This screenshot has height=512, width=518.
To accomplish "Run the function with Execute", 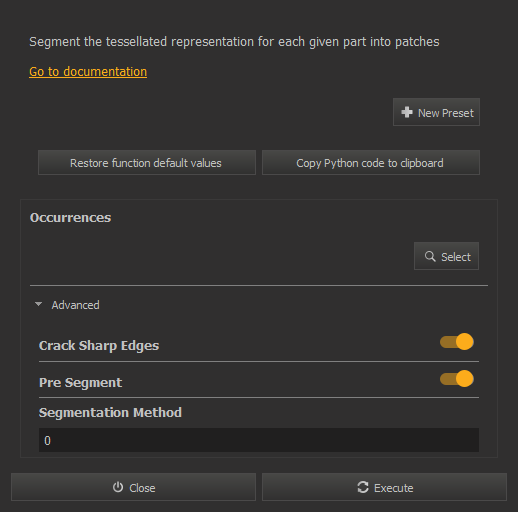I will [384, 487].
